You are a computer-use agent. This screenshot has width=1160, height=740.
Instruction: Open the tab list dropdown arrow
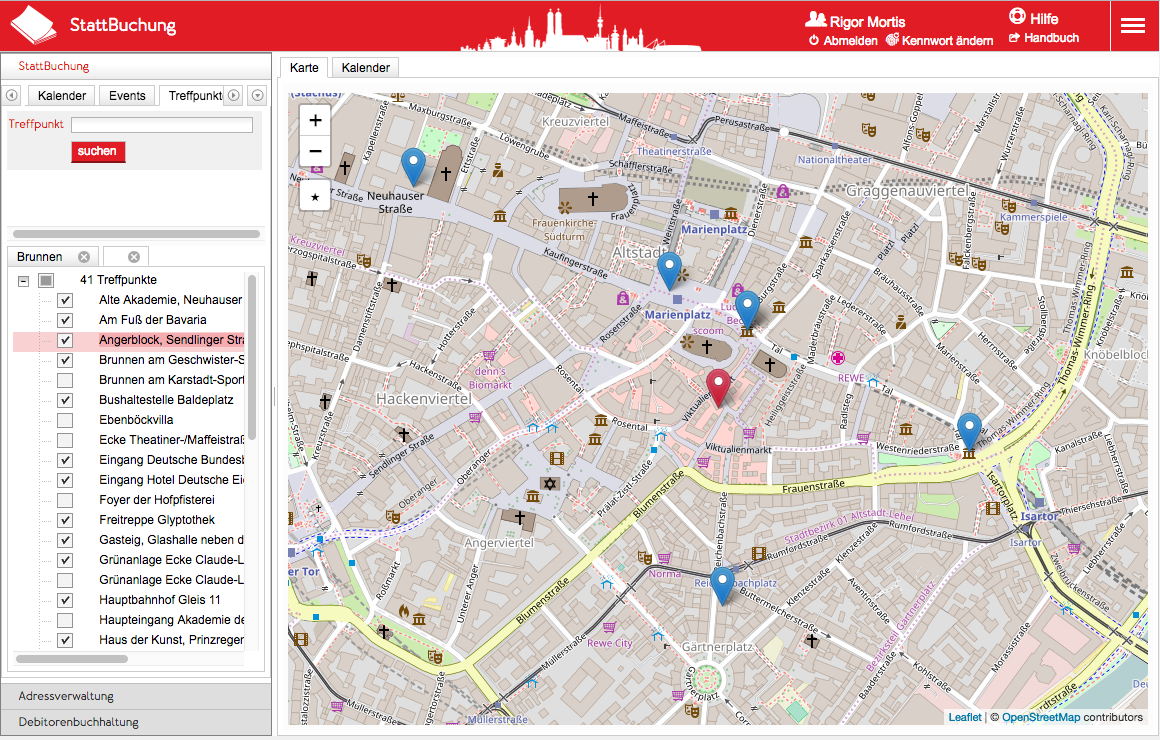[x=257, y=96]
